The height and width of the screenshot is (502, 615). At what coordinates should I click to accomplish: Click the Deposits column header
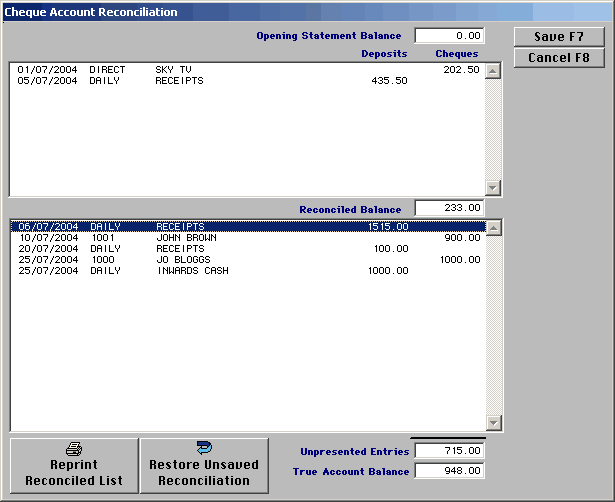coord(384,54)
